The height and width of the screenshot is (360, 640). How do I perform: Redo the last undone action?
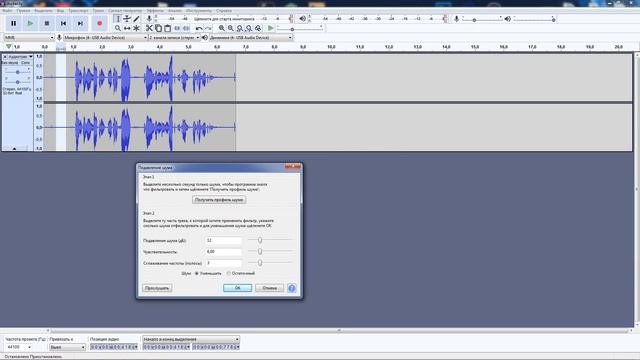[208, 28]
